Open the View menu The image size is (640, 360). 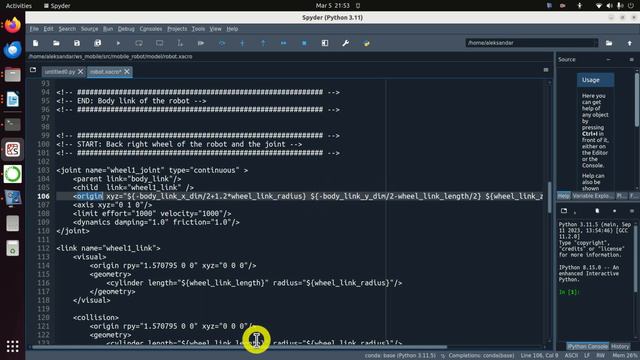click(x=216, y=29)
